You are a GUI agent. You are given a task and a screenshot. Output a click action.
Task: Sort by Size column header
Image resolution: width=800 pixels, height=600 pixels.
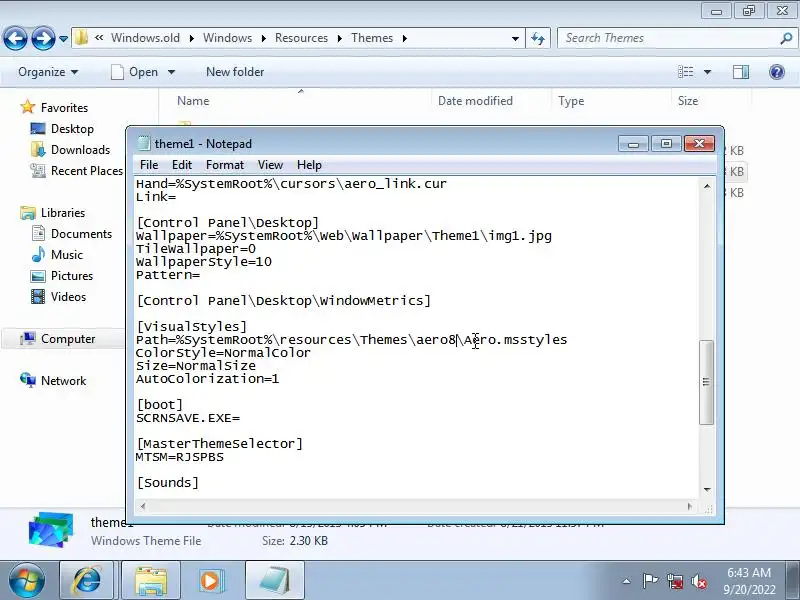[x=688, y=101]
